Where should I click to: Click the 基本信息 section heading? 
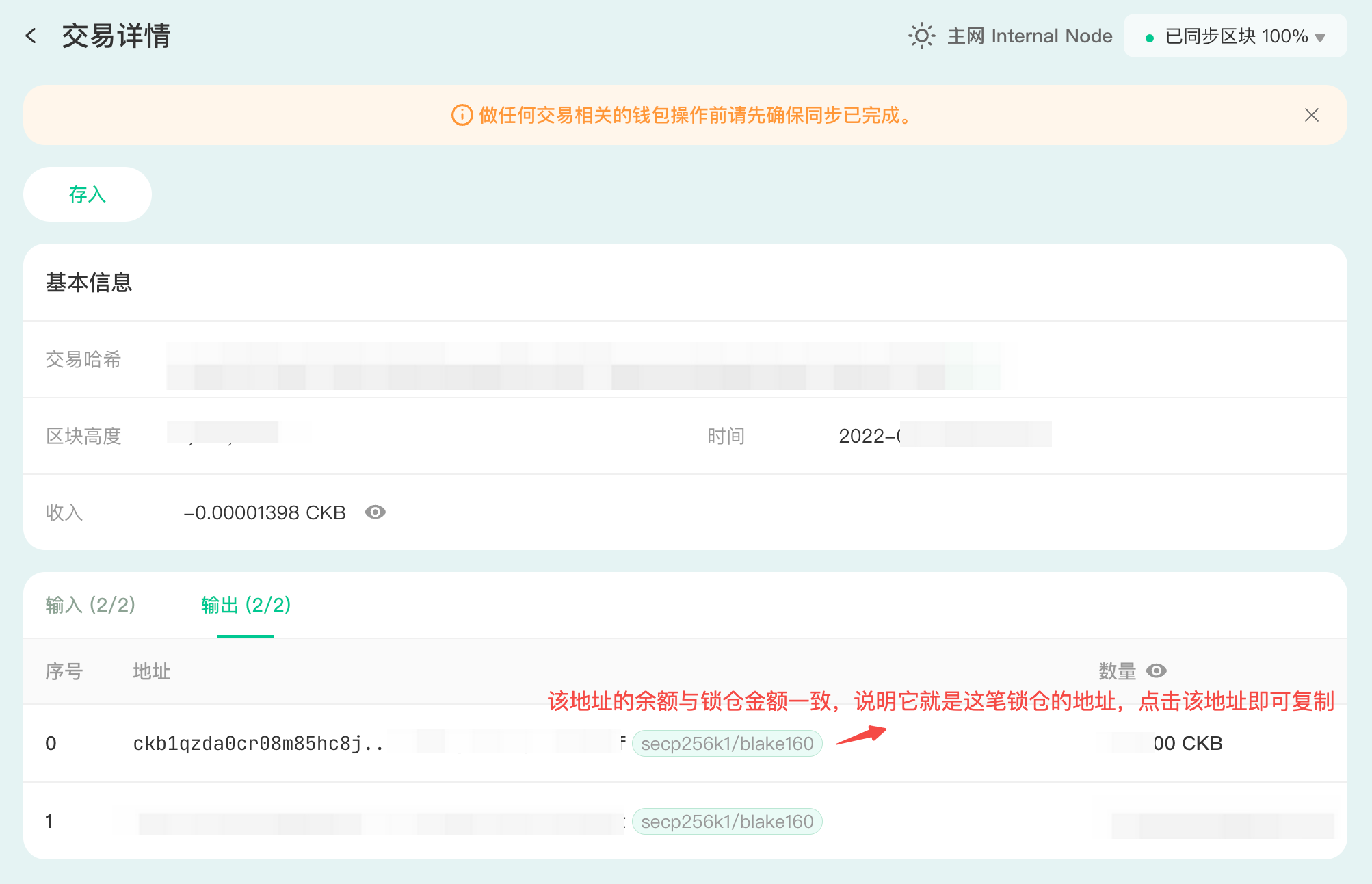(89, 283)
